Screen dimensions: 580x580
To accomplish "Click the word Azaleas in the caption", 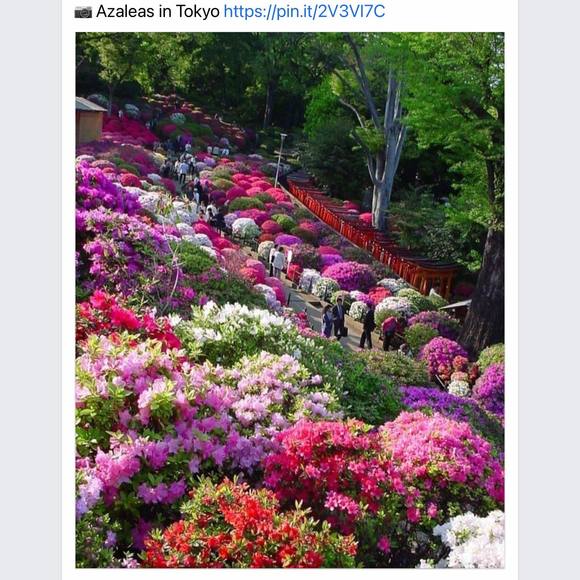I will pos(125,11).
